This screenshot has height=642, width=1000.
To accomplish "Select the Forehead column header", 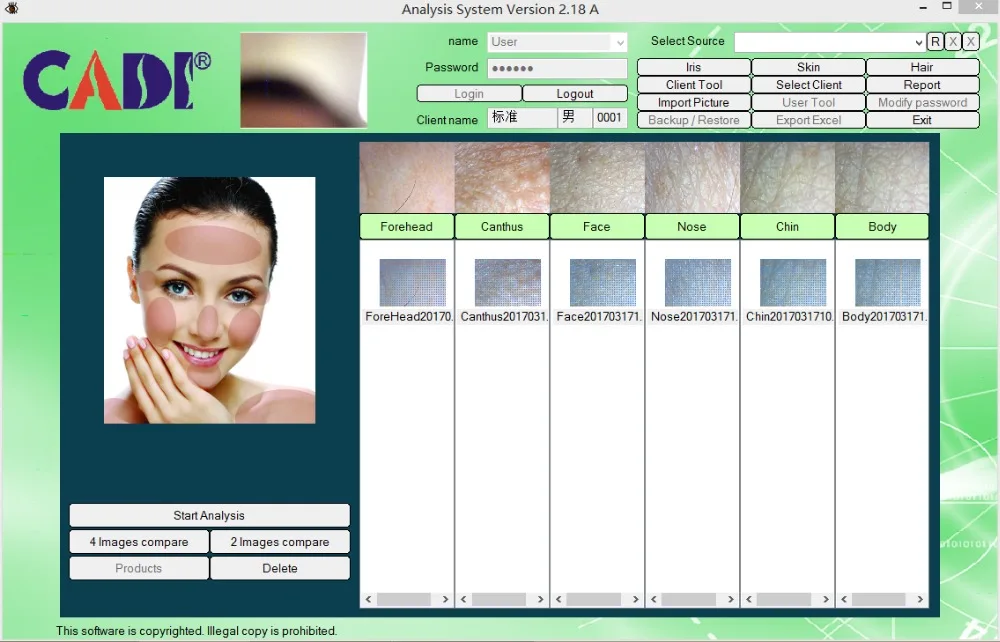I will (406, 226).
